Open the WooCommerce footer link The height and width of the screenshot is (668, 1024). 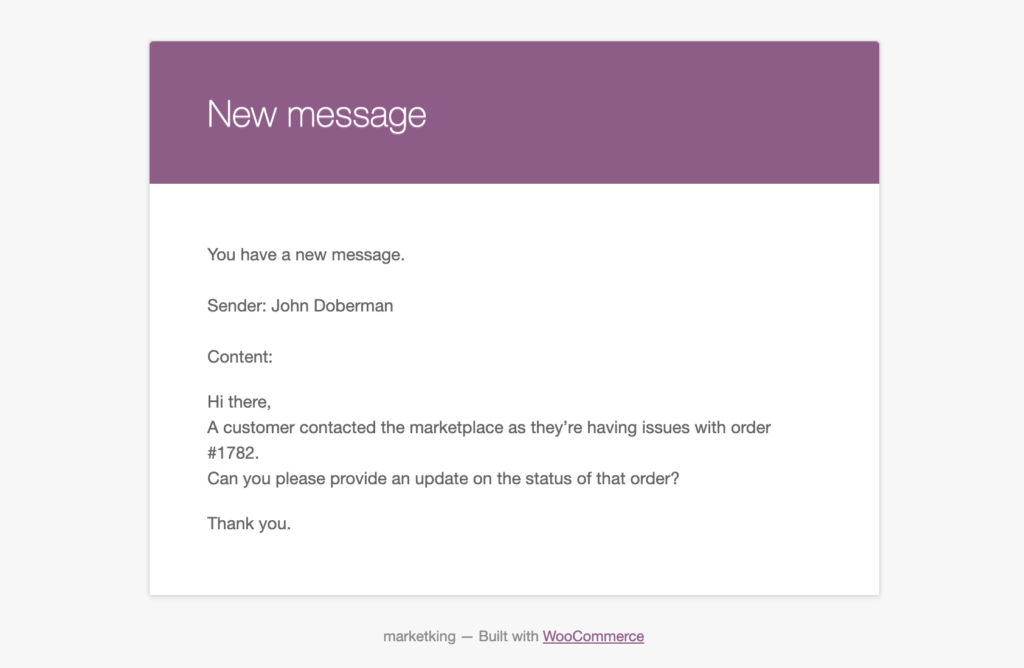[593, 636]
